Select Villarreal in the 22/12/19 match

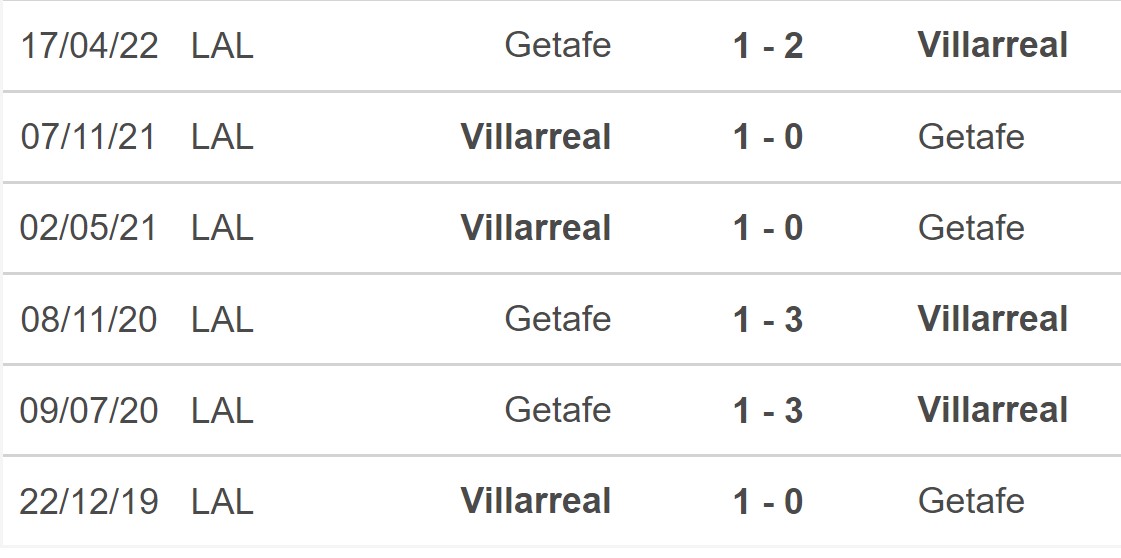pos(536,502)
